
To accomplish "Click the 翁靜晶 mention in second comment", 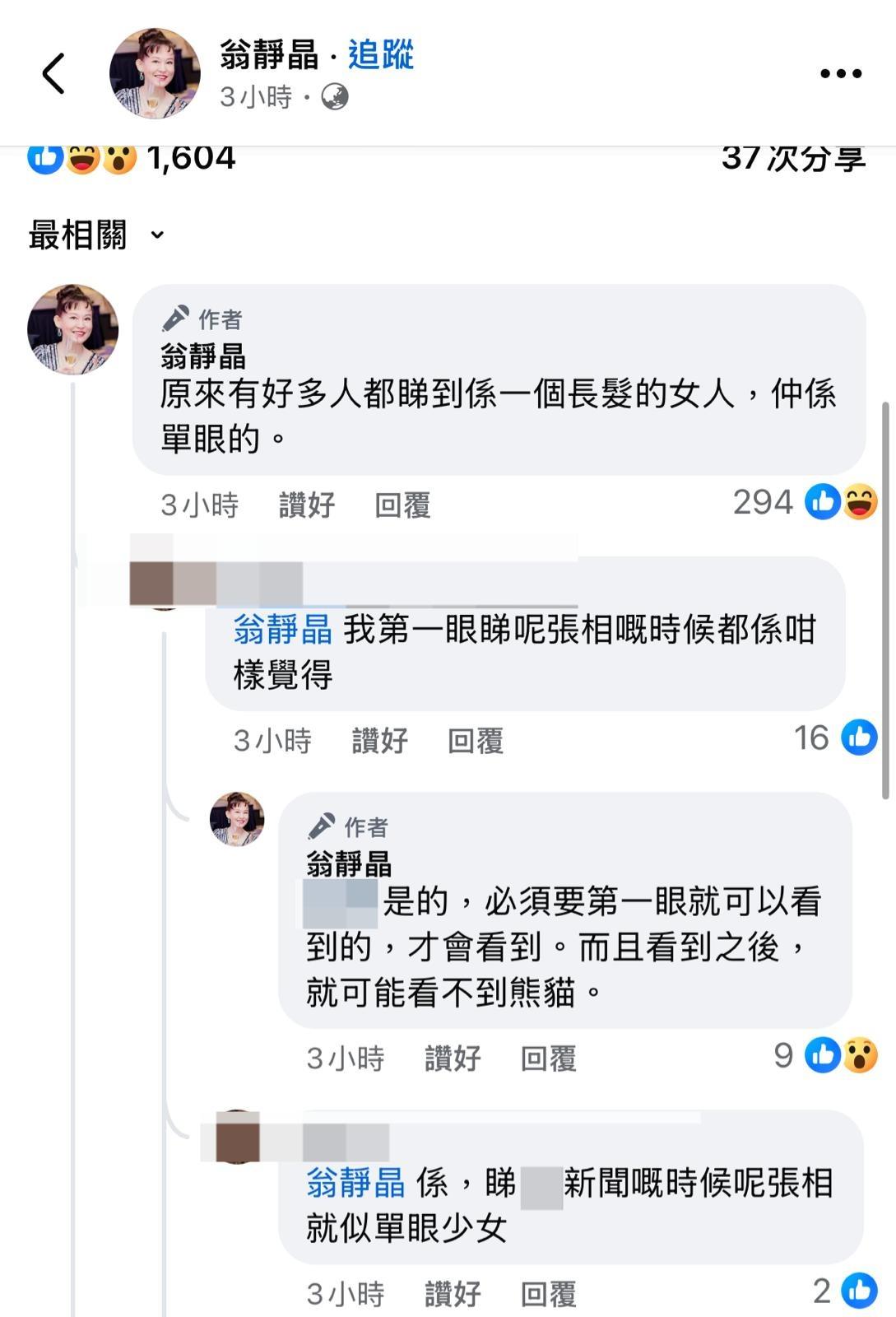I will click(x=280, y=628).
